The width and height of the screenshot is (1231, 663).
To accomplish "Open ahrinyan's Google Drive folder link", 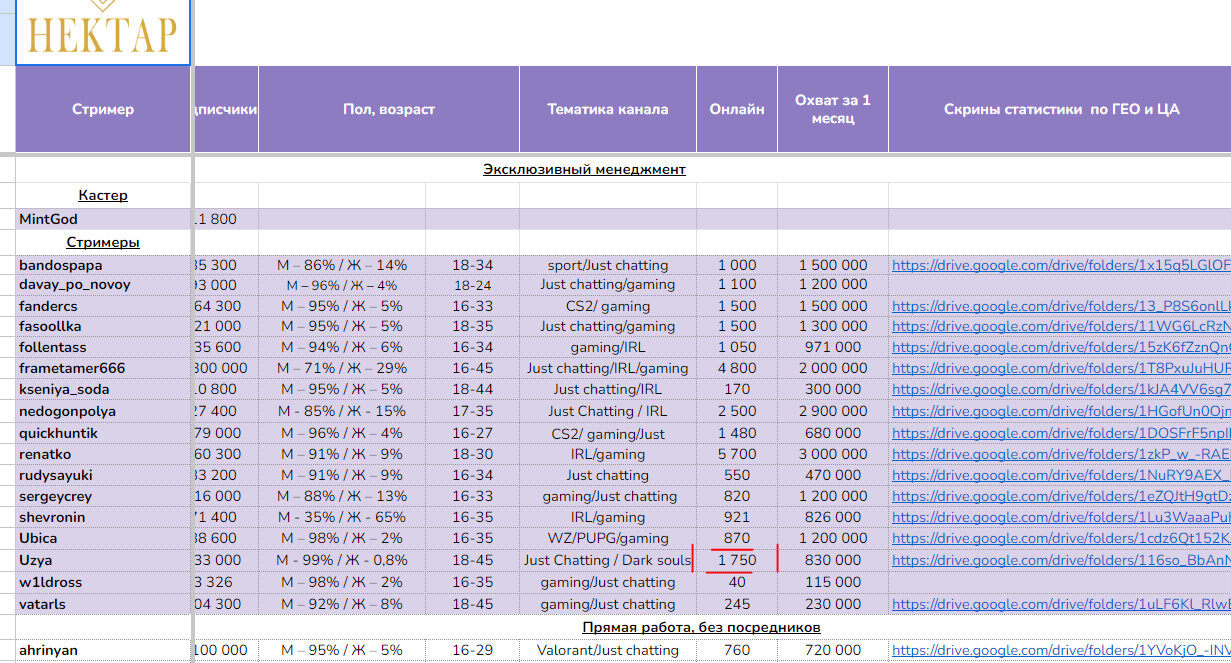I will [x=1061, y=650].
